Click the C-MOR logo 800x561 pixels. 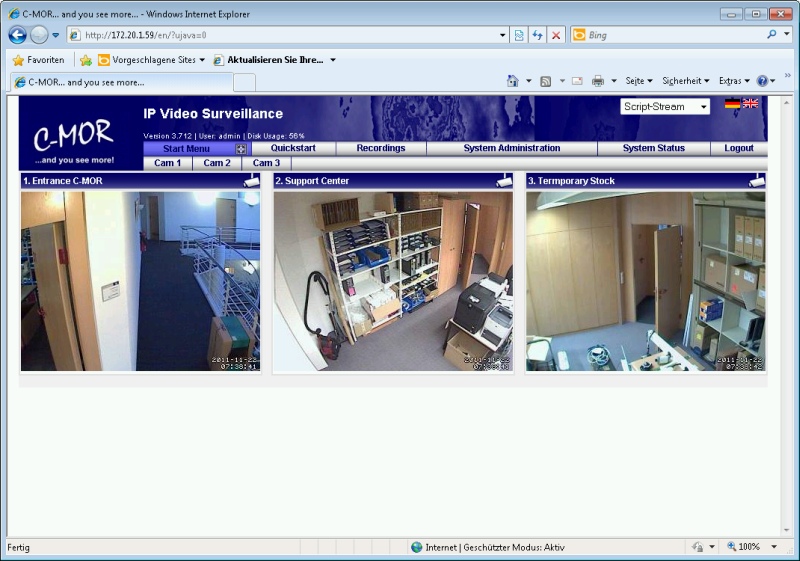pyautogui.click(x=74, y=140)
